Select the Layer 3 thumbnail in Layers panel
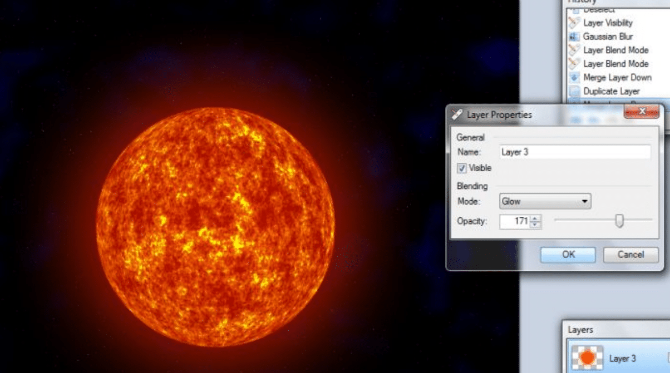Viewport: 670px width, 373px height. pos(588,358)
